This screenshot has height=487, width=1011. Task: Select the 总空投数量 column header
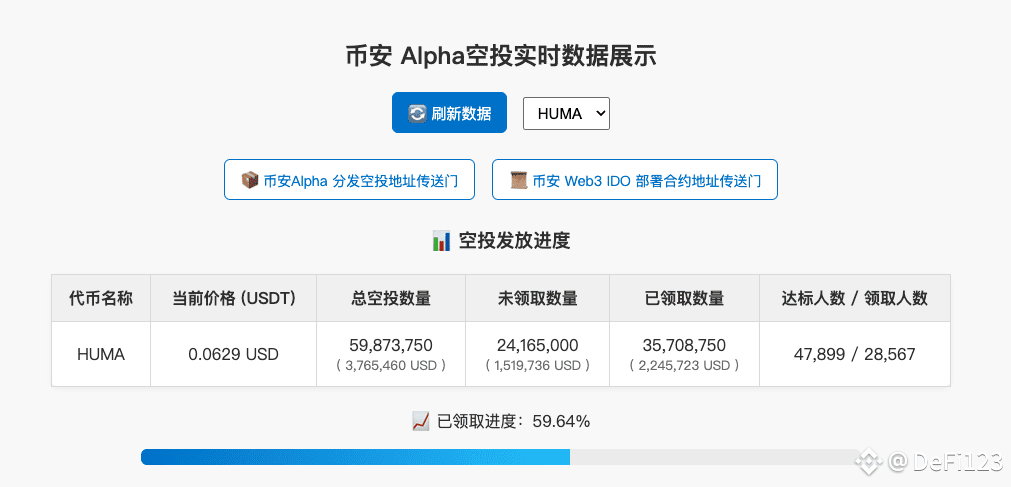pyautogui.click(x=391, y=298)
